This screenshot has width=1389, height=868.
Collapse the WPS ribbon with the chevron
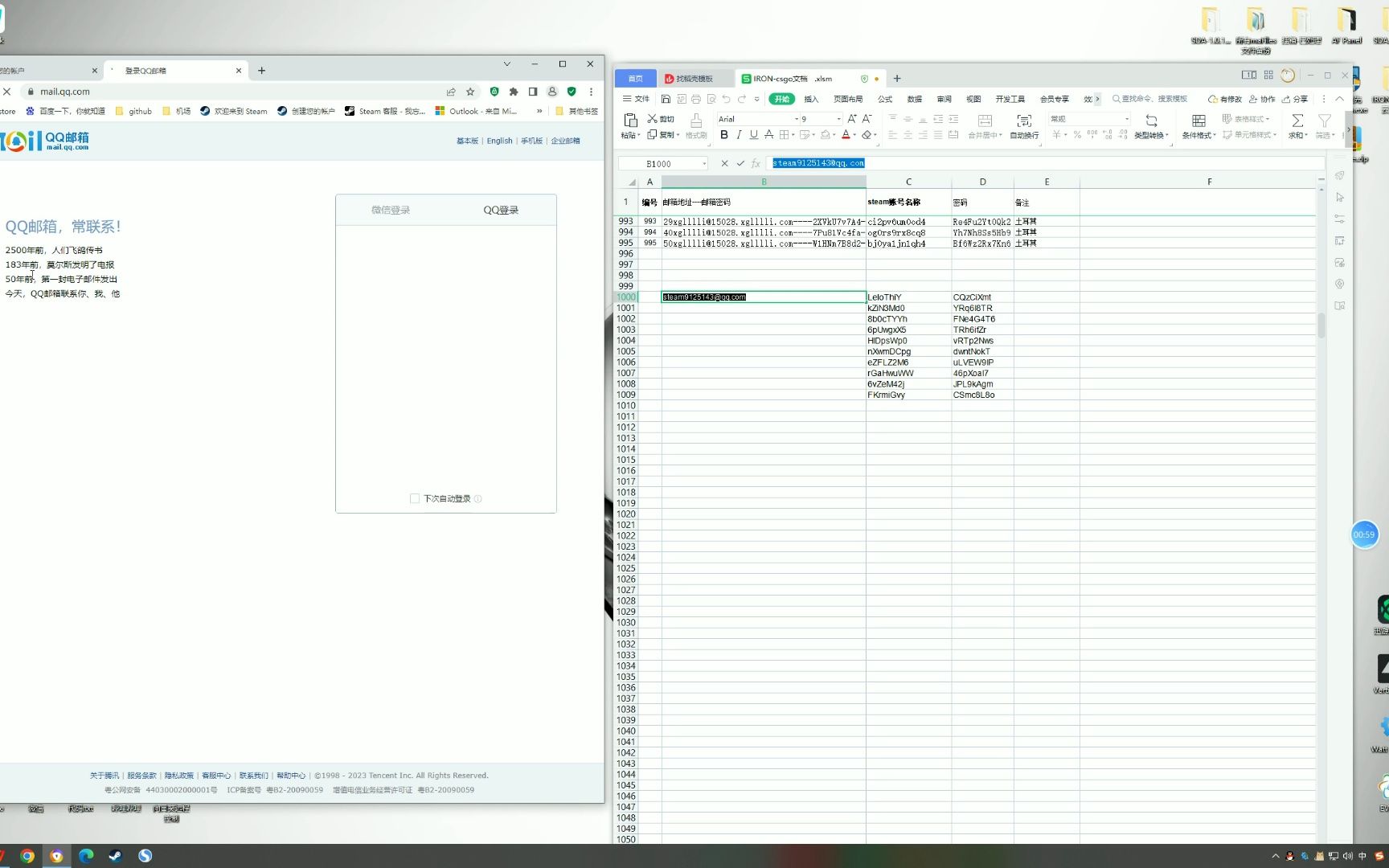(1339, 99)
